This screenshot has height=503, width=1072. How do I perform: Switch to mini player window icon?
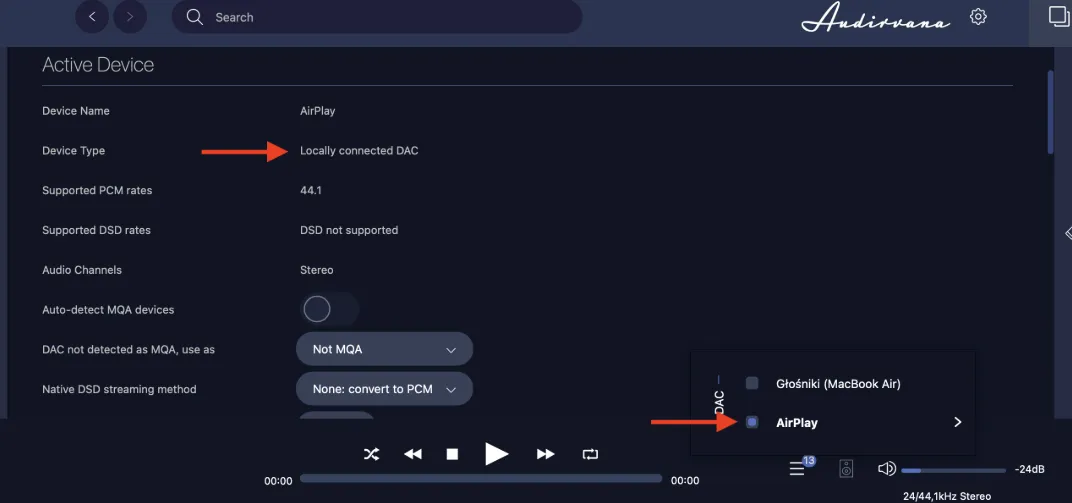point(1058,16)
